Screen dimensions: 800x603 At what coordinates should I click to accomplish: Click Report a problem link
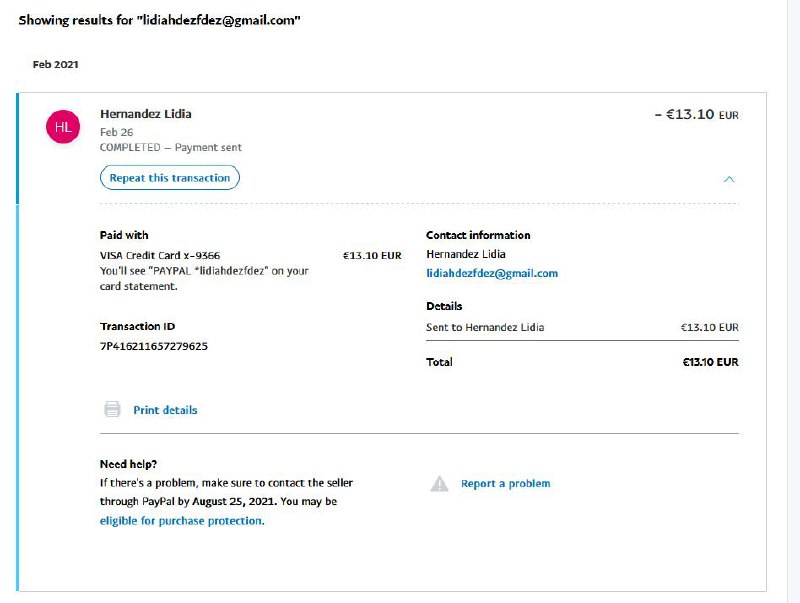point(505,484)
